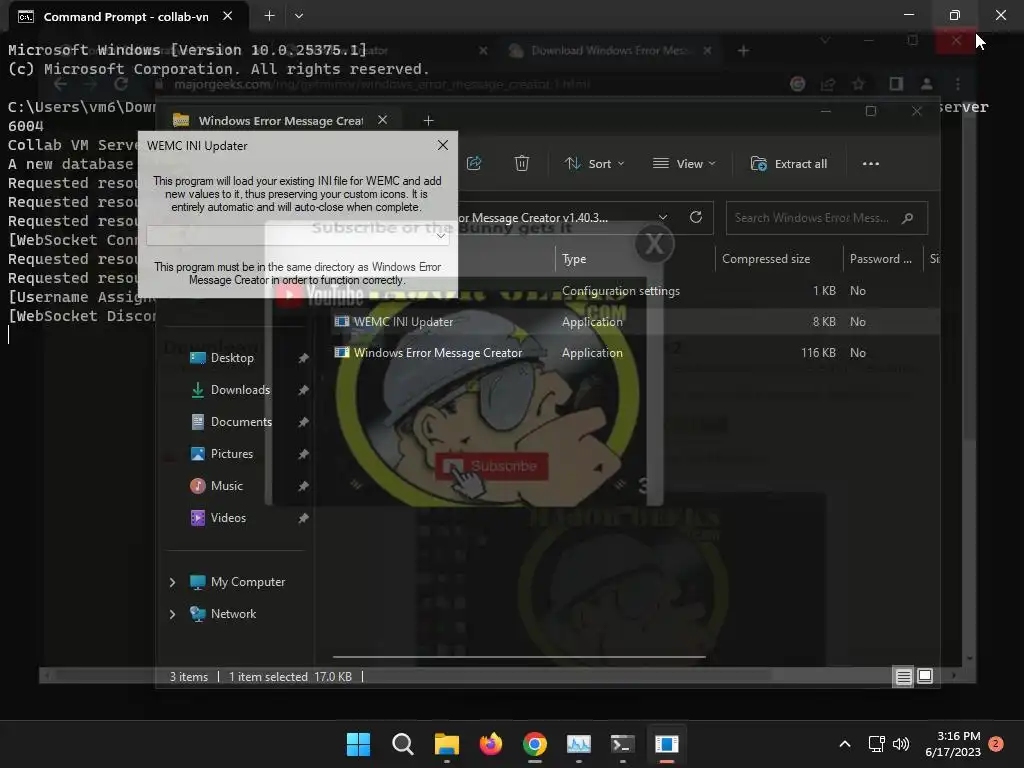Image resolution: width=1024 pixels, height=768 pixels.
Task: Select My Computer in the sidebar
Action: point(248,582)
